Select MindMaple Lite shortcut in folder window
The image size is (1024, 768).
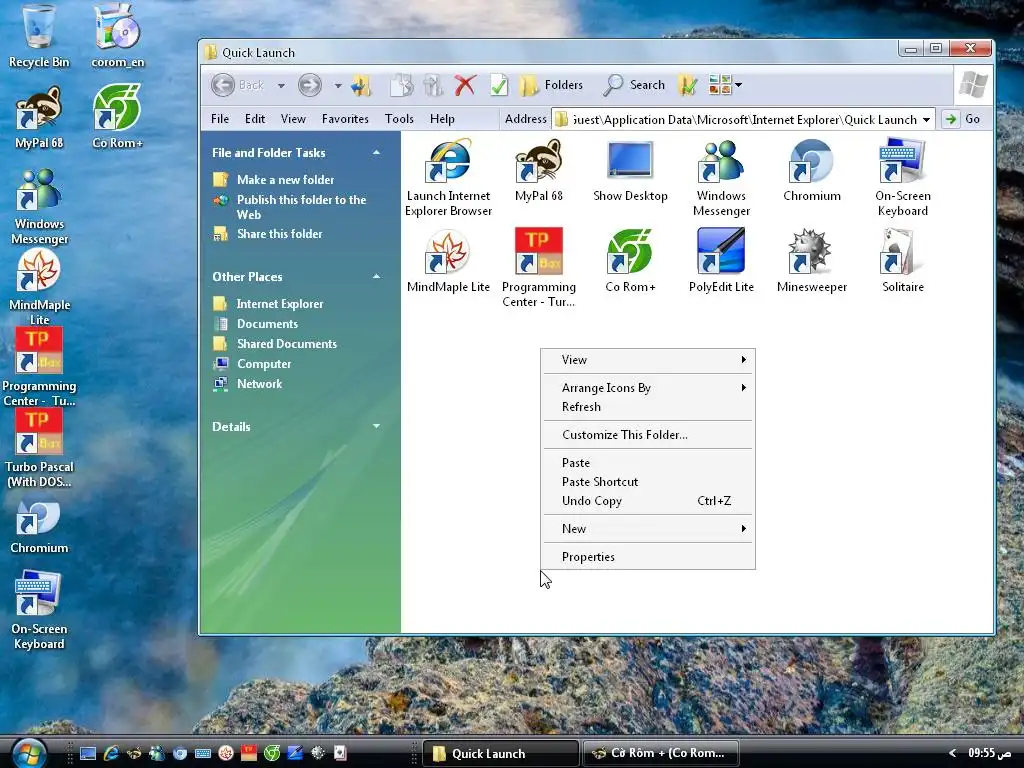(448, 261)
